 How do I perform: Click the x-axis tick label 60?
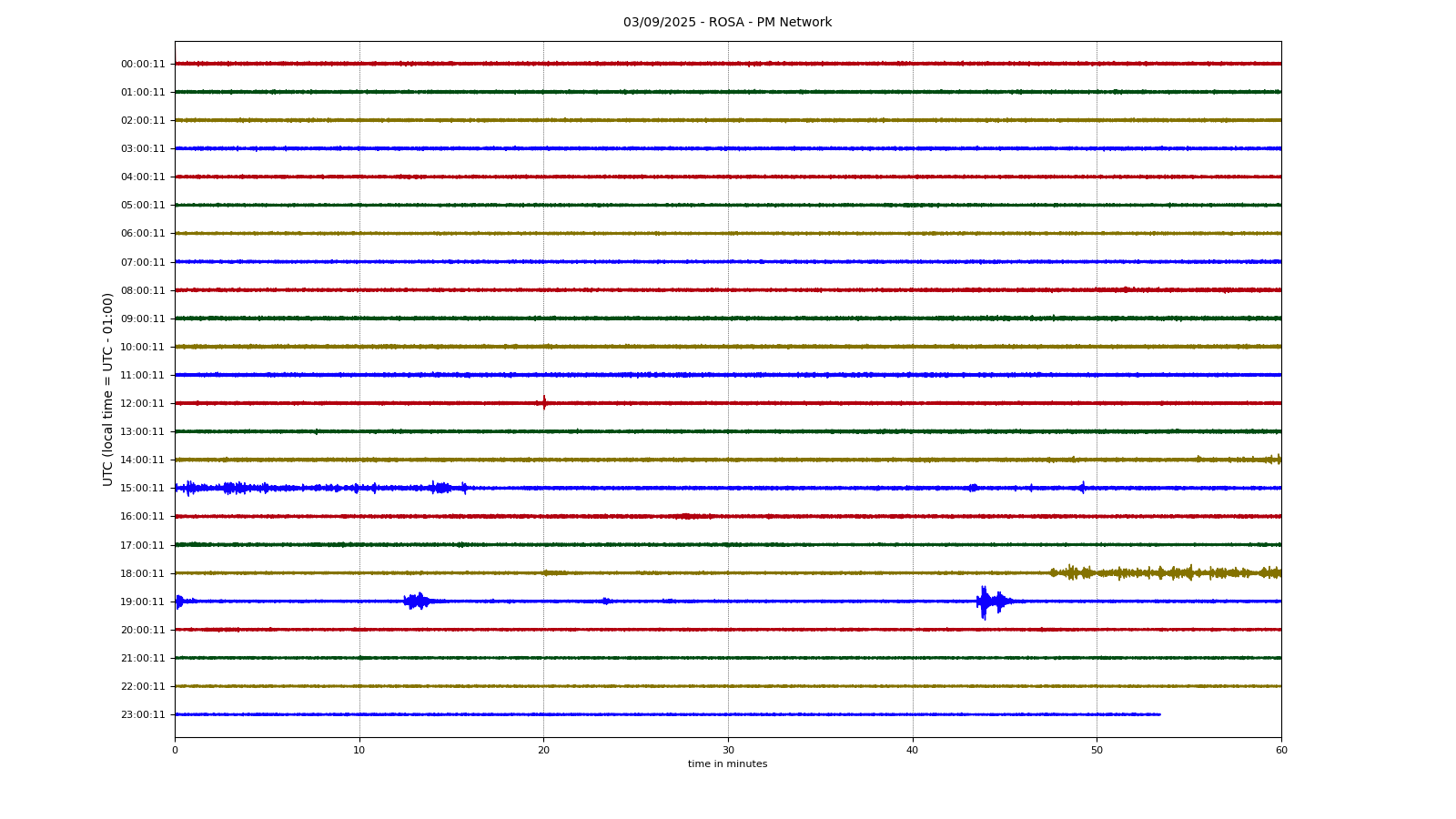pos(1281,750)
